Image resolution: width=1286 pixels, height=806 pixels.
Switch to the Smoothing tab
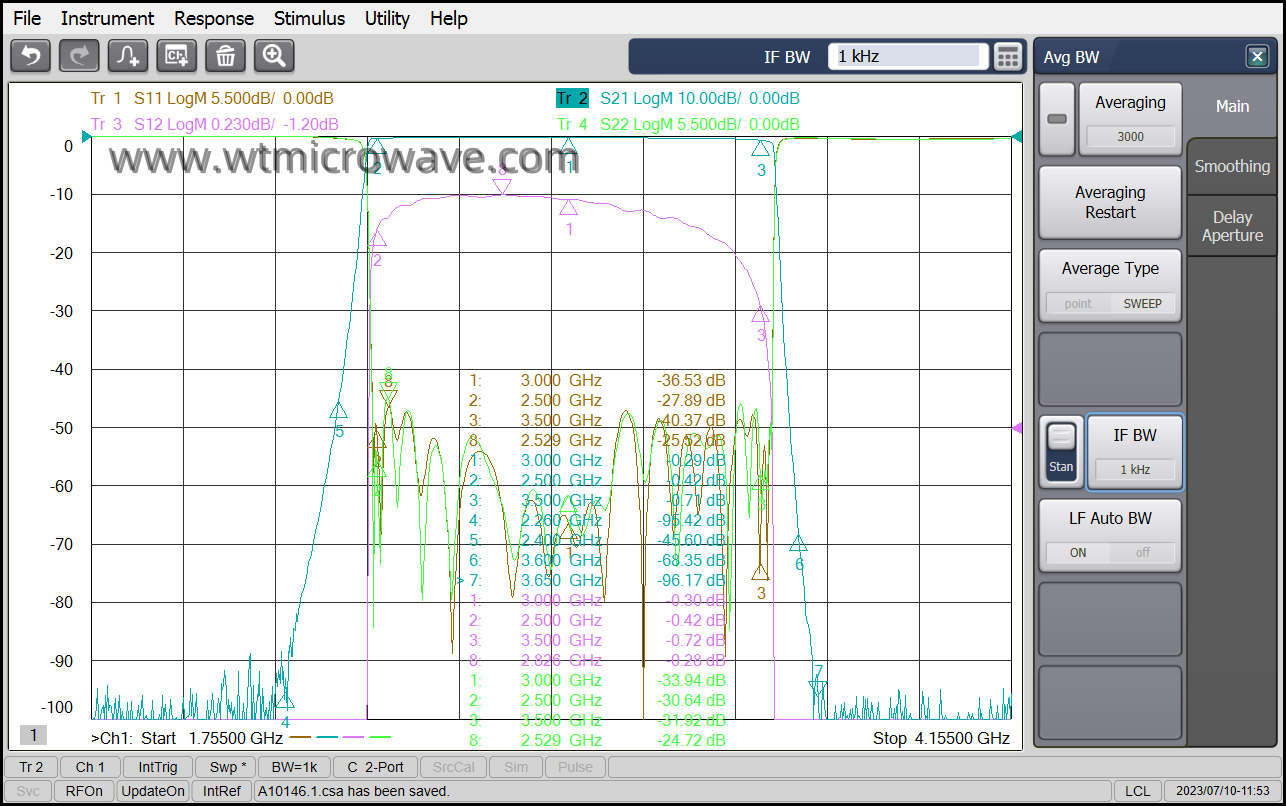(1232, 166)
